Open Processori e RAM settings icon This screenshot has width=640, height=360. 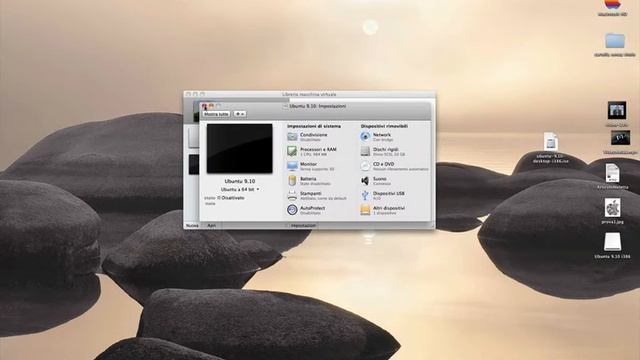click(292, 151)
